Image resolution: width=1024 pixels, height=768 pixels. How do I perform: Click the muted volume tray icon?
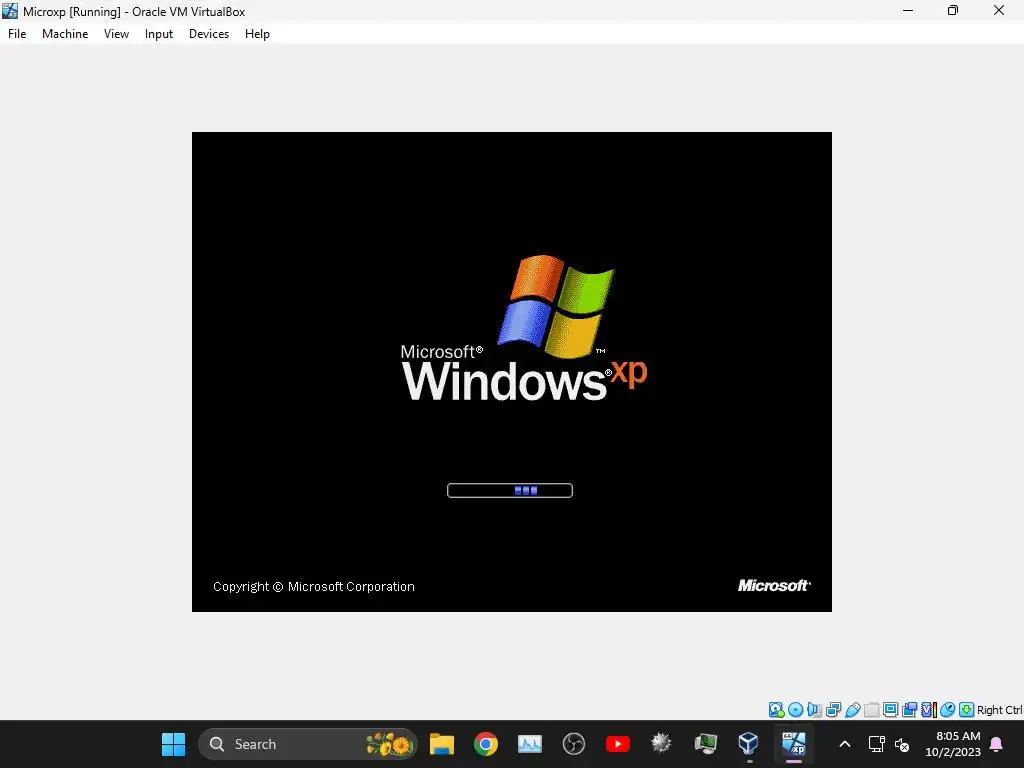[x=902, y=744]
